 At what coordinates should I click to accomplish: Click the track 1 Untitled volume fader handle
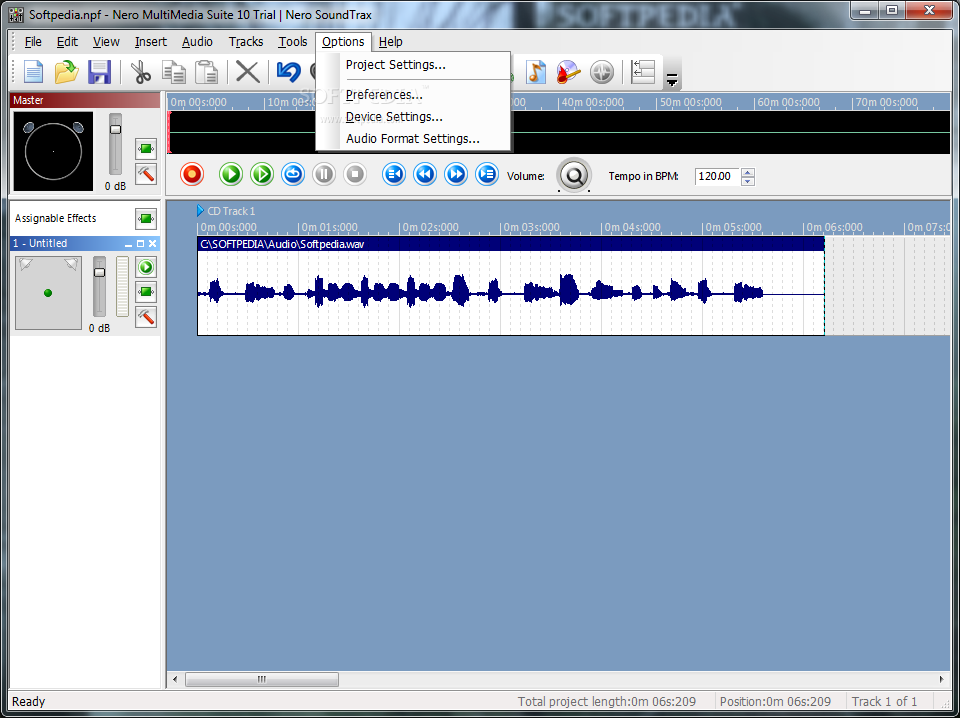(99, 272)
